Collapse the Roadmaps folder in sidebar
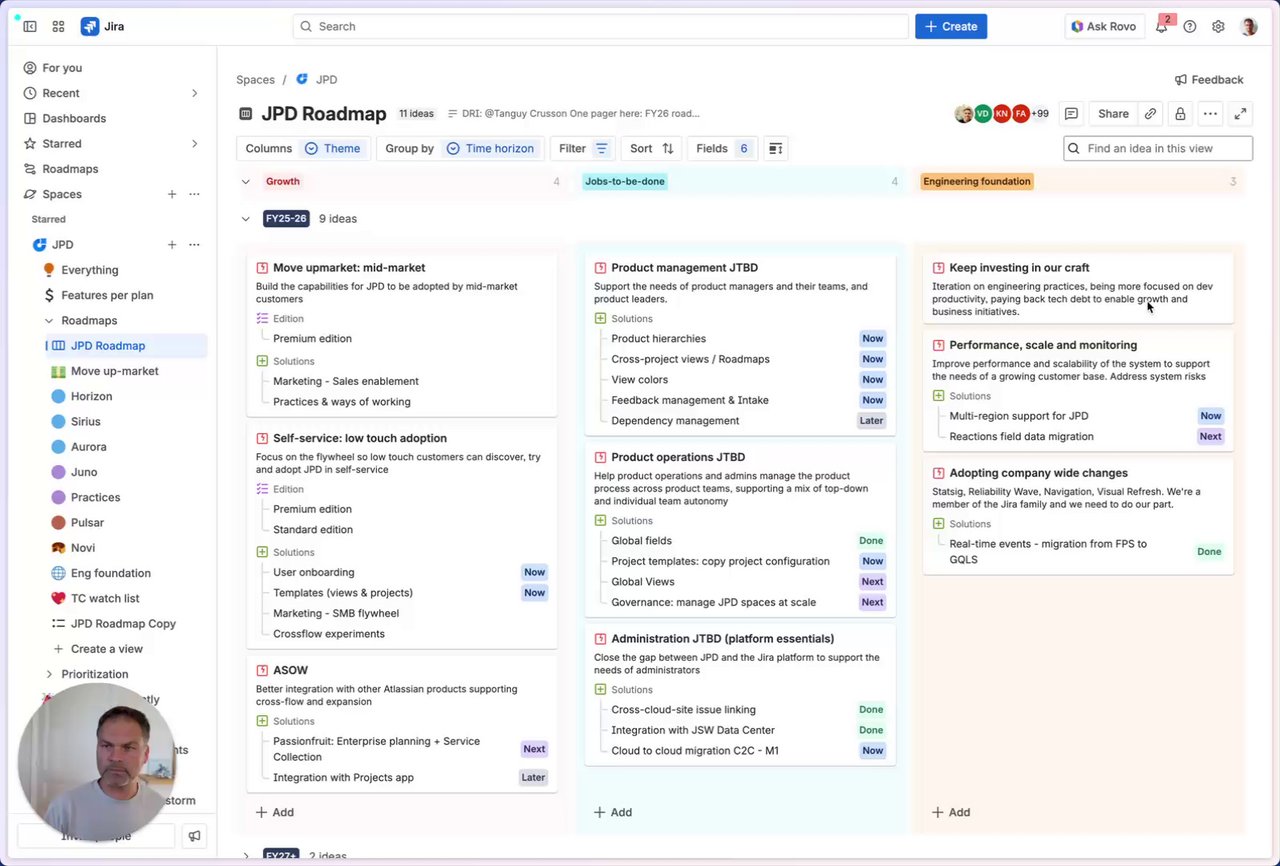Viewport: 1280px width, 866px height. point(49,321)
